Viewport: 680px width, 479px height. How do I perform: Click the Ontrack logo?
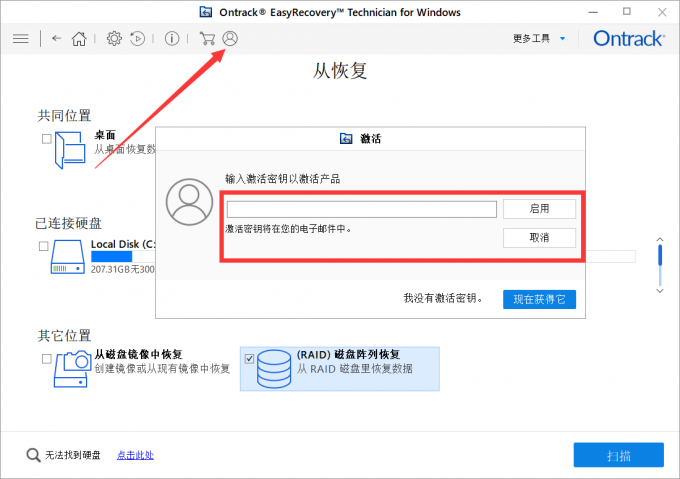[629, 39]
